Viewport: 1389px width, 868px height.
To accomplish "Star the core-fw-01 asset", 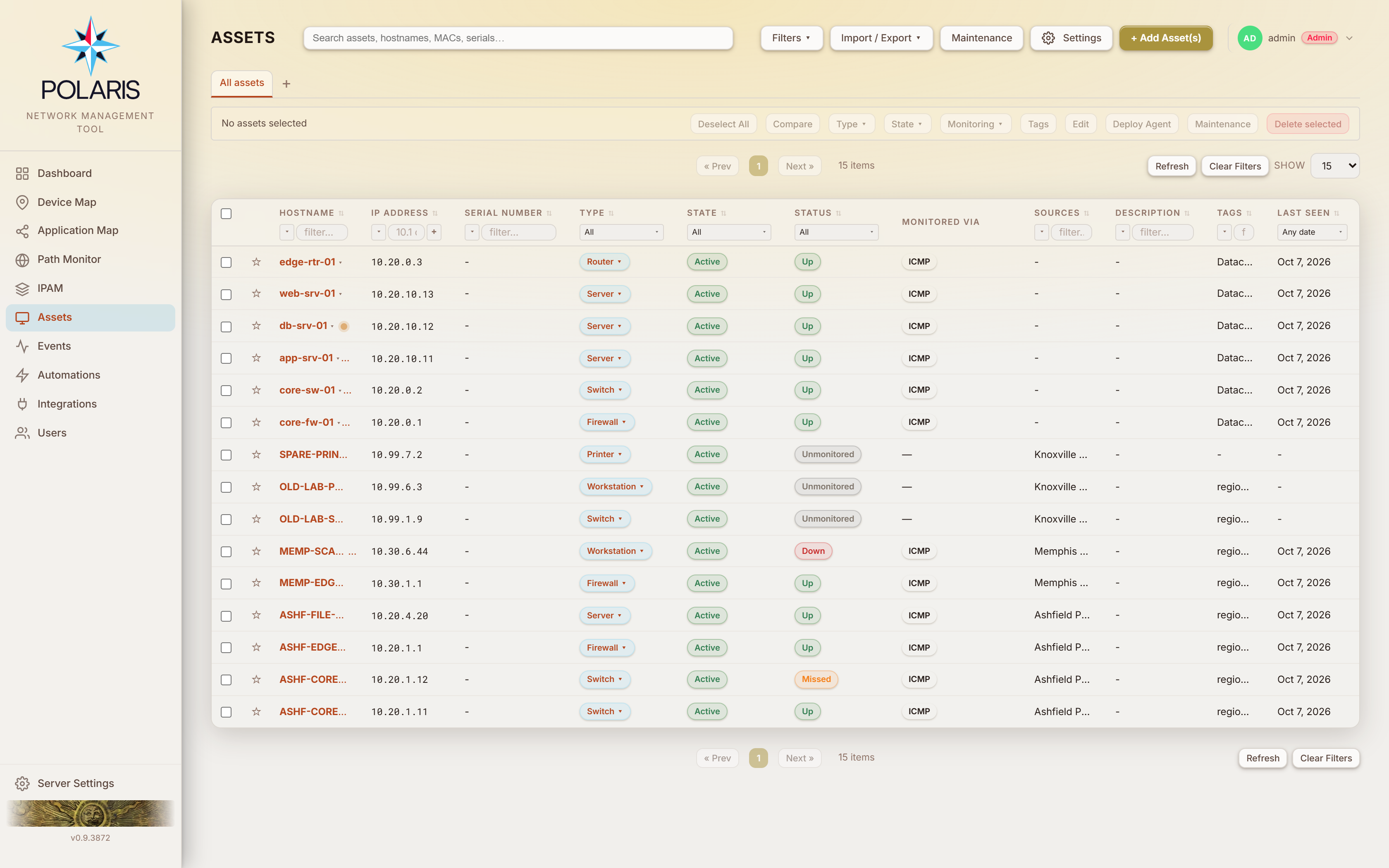I will click(257, 422).
